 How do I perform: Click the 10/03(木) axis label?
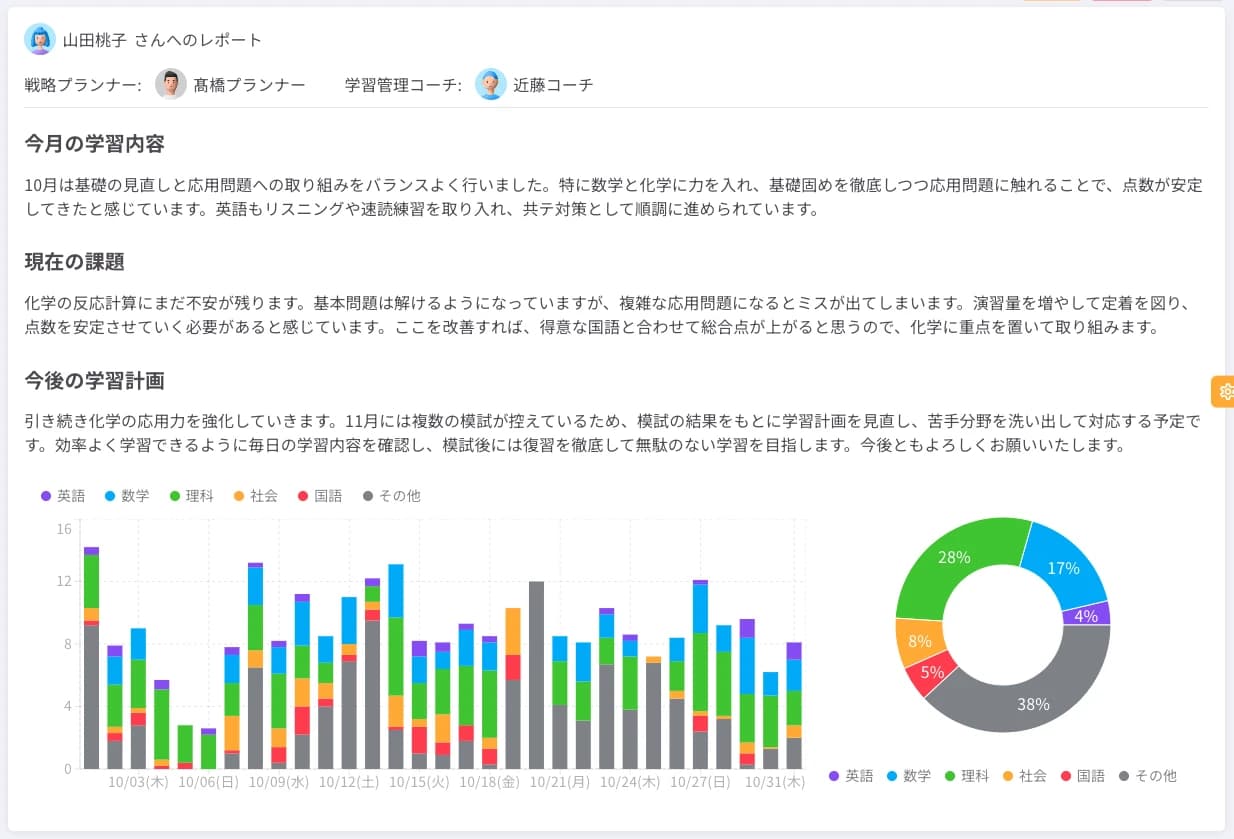point(138,785)
